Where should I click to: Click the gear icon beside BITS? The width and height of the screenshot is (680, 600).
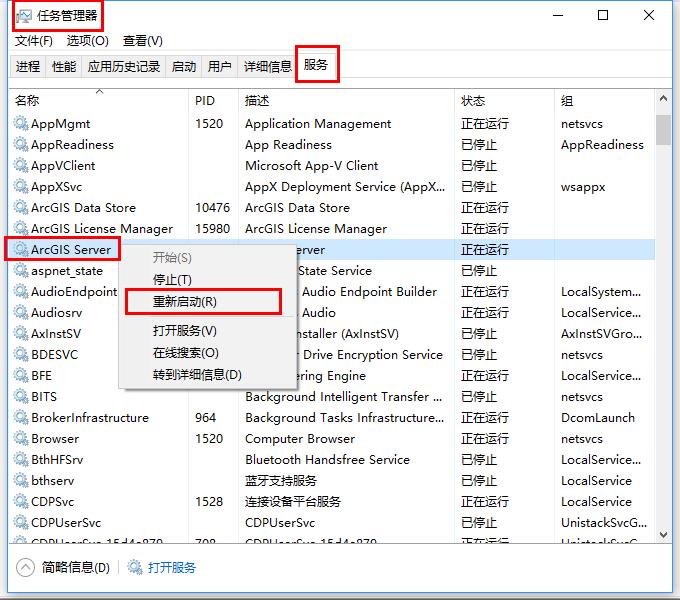point(20,397)
